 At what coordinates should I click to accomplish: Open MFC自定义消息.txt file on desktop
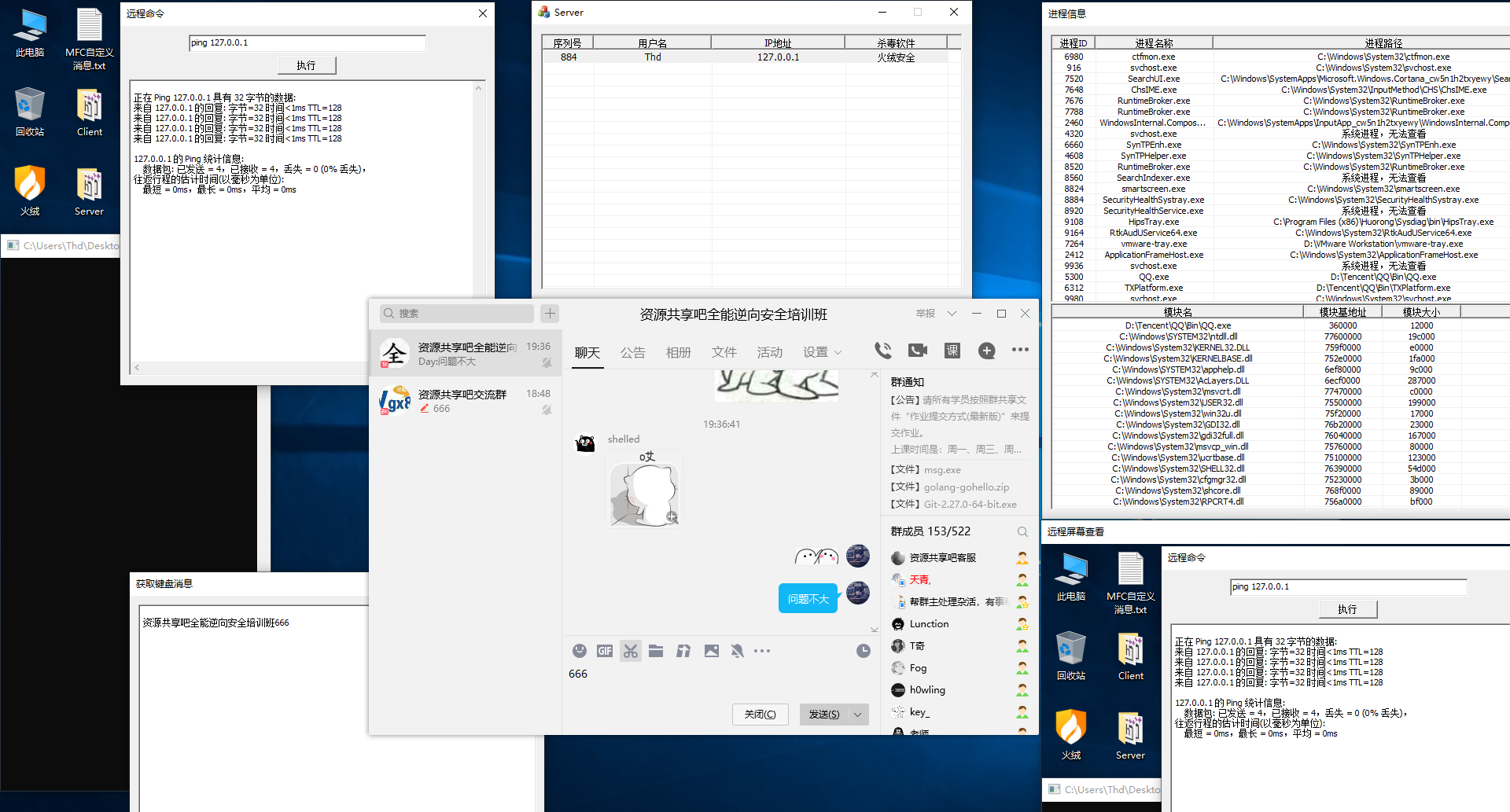[x=90, y=39]
